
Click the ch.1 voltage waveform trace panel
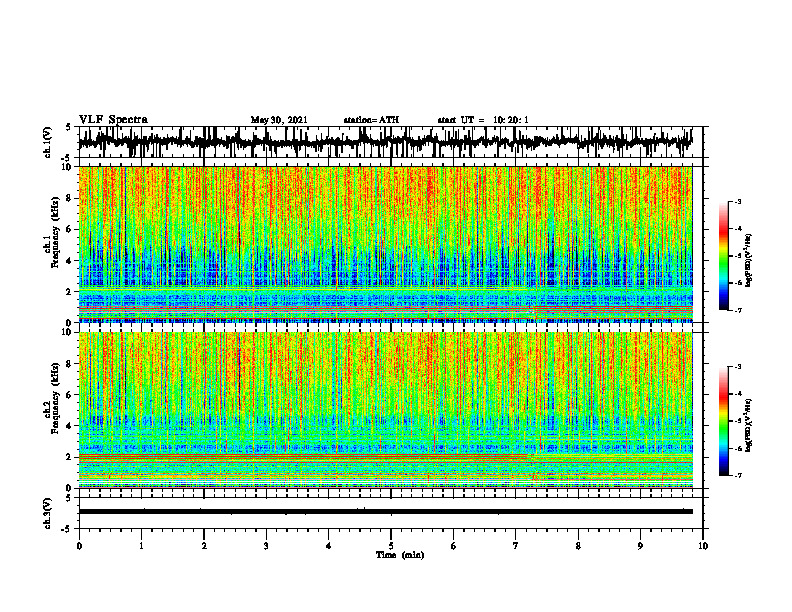390,142
